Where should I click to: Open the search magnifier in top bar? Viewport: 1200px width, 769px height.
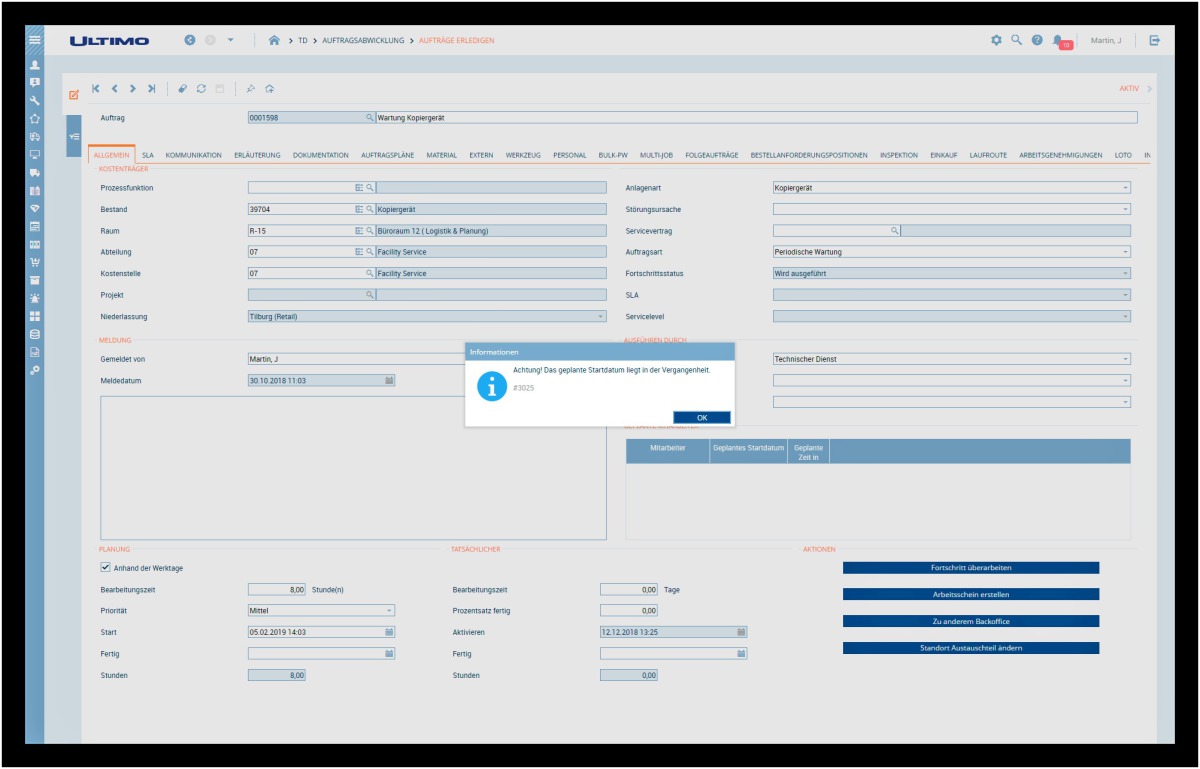coord(1016,40)
